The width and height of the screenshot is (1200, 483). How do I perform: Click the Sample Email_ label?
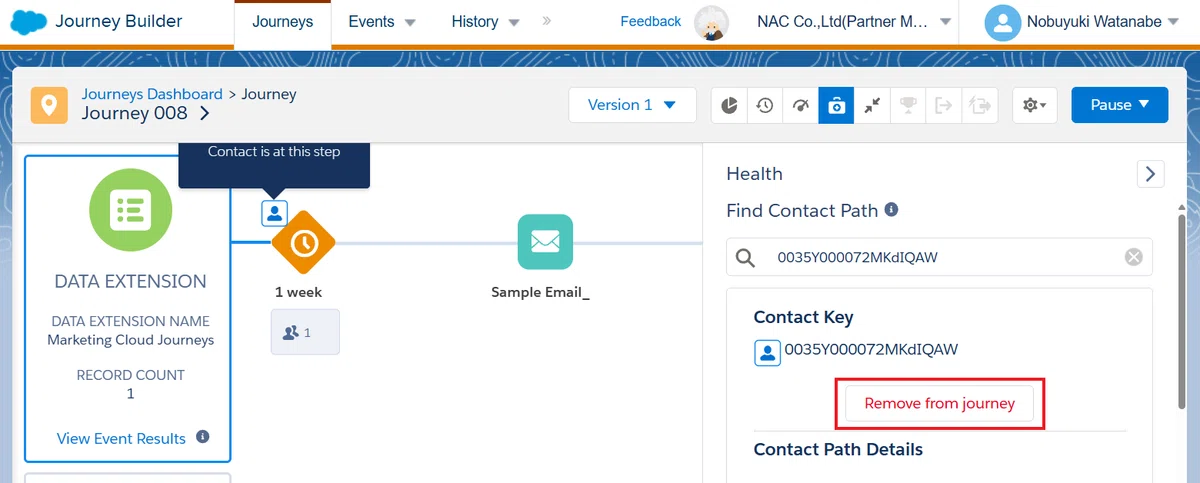click(x=541, y=293)
